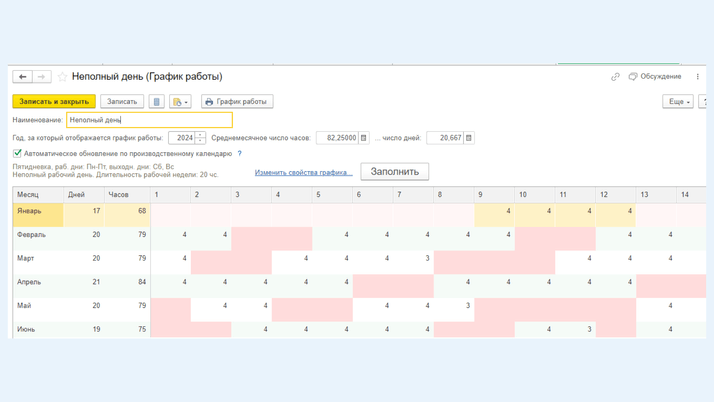714x402 pixels.
Task: Copy the link via the chain icon
Action: [615, 77]
